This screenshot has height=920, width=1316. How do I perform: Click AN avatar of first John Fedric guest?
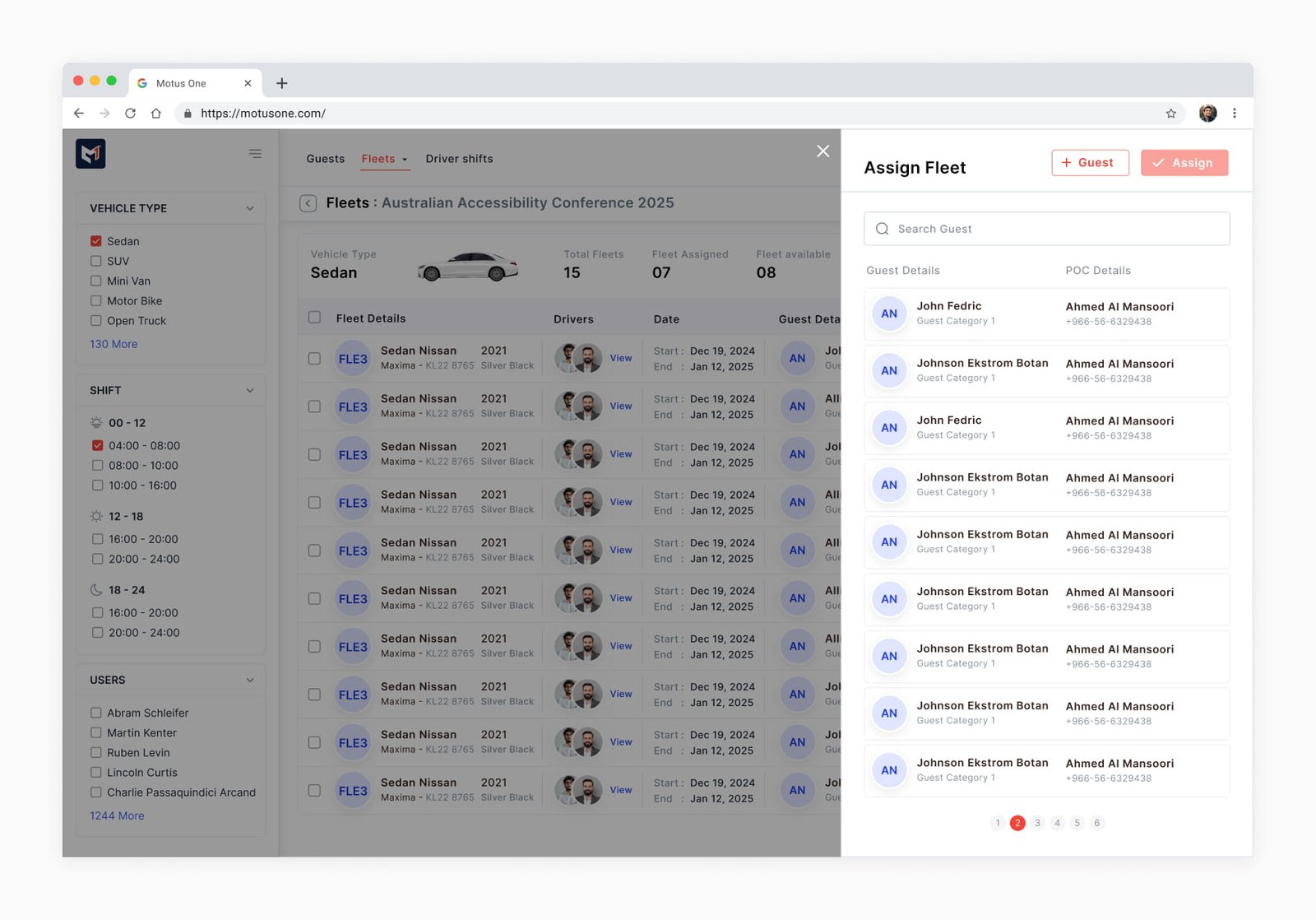coord(889,314)
